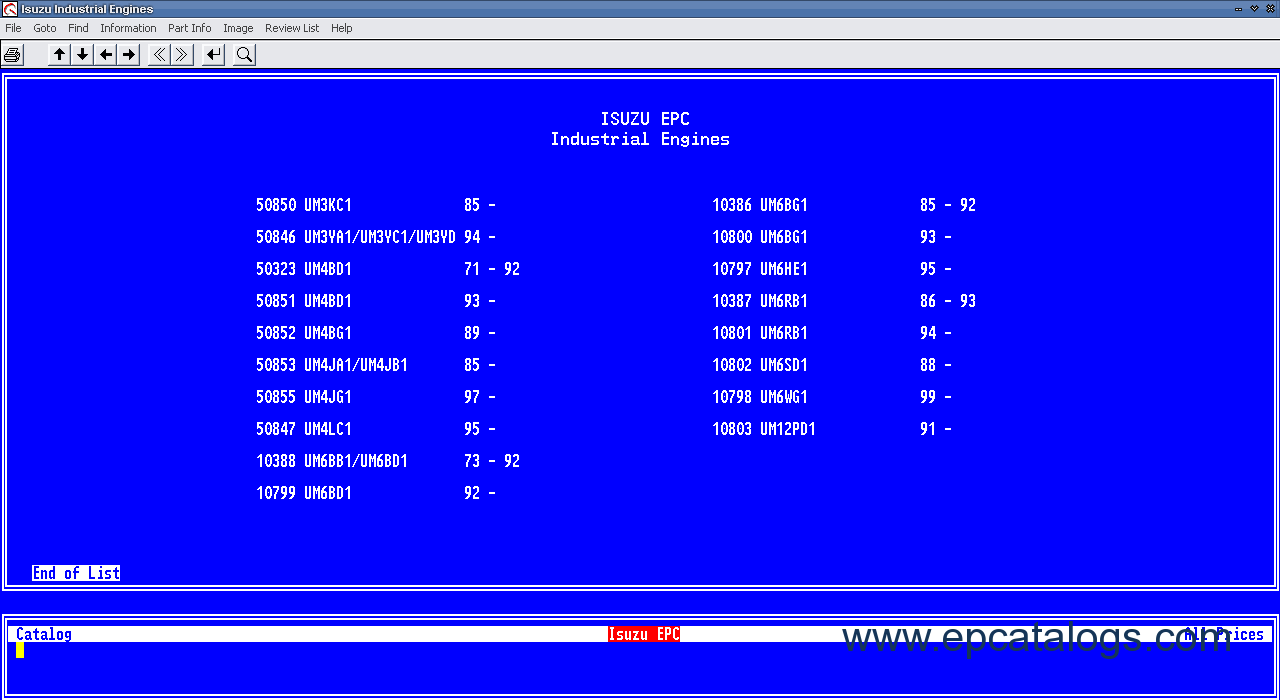This screenshot has width=1280, height=700.
Task: Close the Isuzu Industrial Engines window
Action: pos(1269,8)
